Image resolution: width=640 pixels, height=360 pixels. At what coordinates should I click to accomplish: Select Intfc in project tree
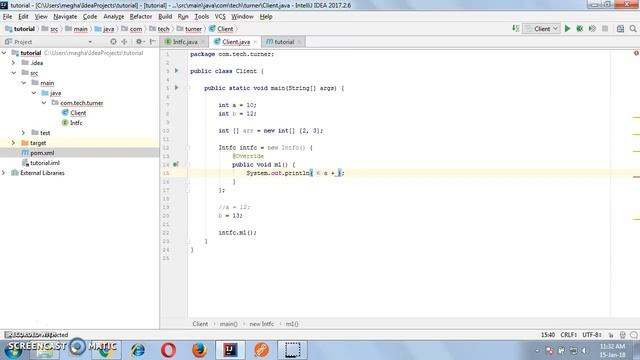pyautogui.click(x=76, y=122)
